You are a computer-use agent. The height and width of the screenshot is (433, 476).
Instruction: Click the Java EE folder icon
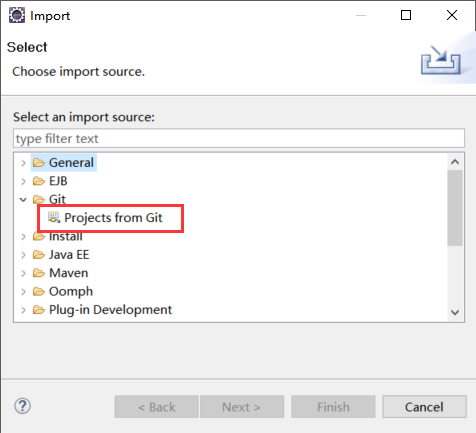pos(39,255)
